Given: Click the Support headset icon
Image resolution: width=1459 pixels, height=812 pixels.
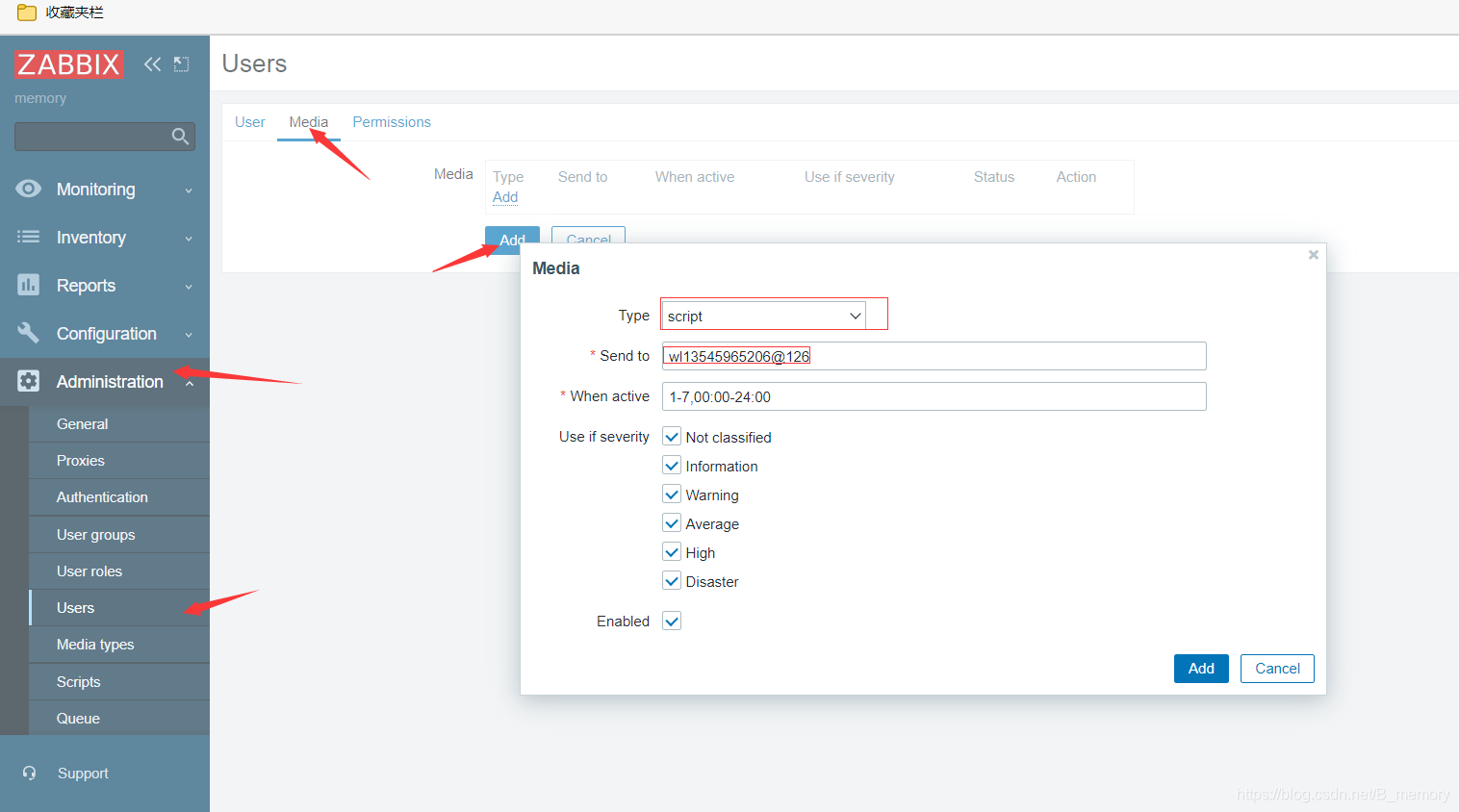Looking at the screenshot, I should [30, 773].
